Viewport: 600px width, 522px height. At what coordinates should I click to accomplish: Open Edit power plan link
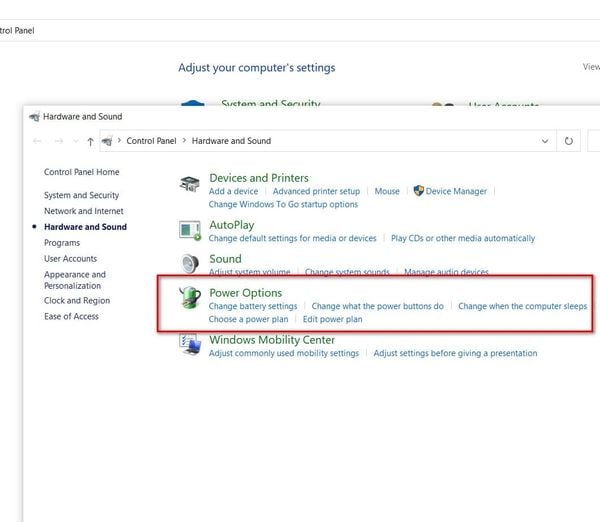(333, 319)
